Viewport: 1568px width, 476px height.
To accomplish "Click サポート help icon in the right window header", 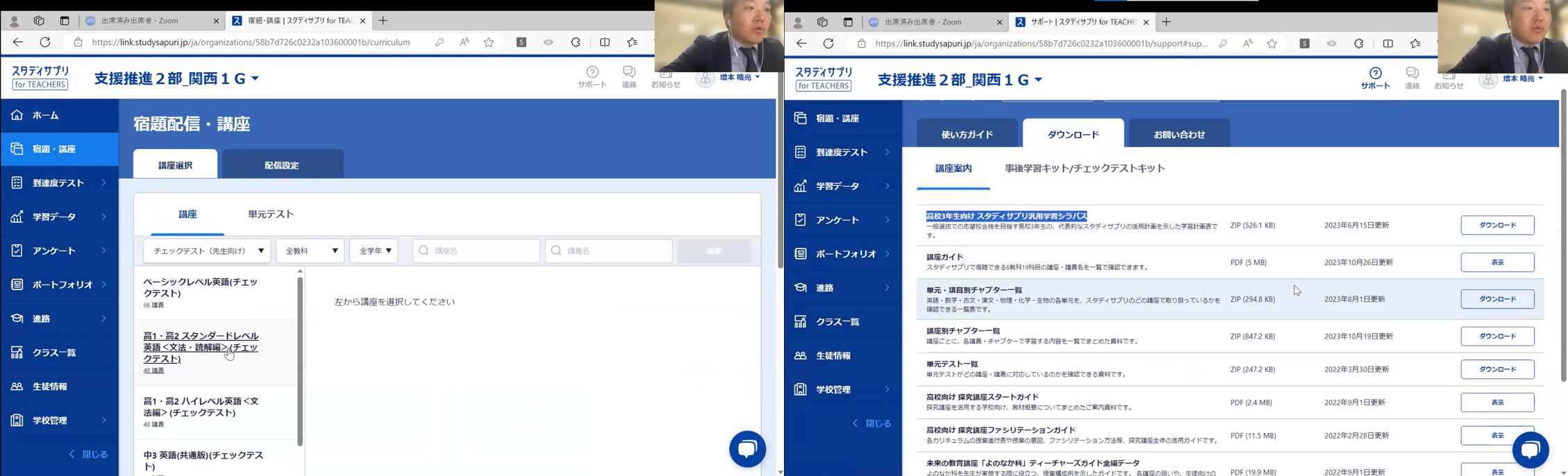I will pos(1375,78).
